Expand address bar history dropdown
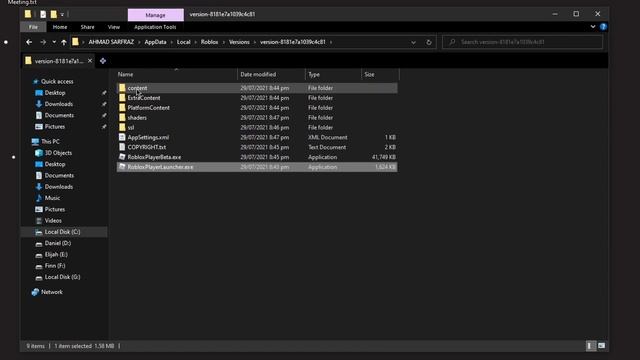 413,42
